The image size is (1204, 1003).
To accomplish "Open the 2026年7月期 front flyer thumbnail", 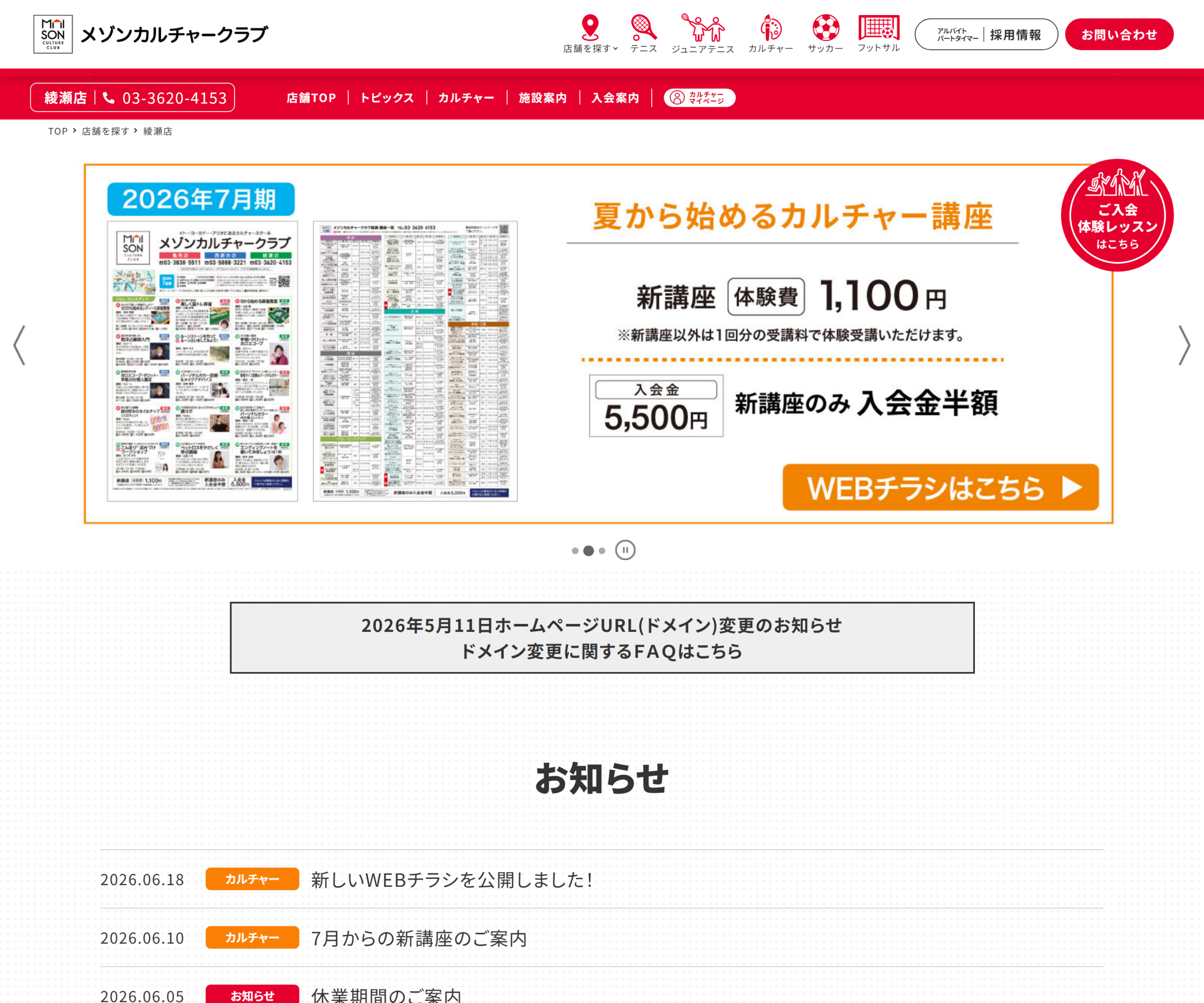I will tap(202, 361).
